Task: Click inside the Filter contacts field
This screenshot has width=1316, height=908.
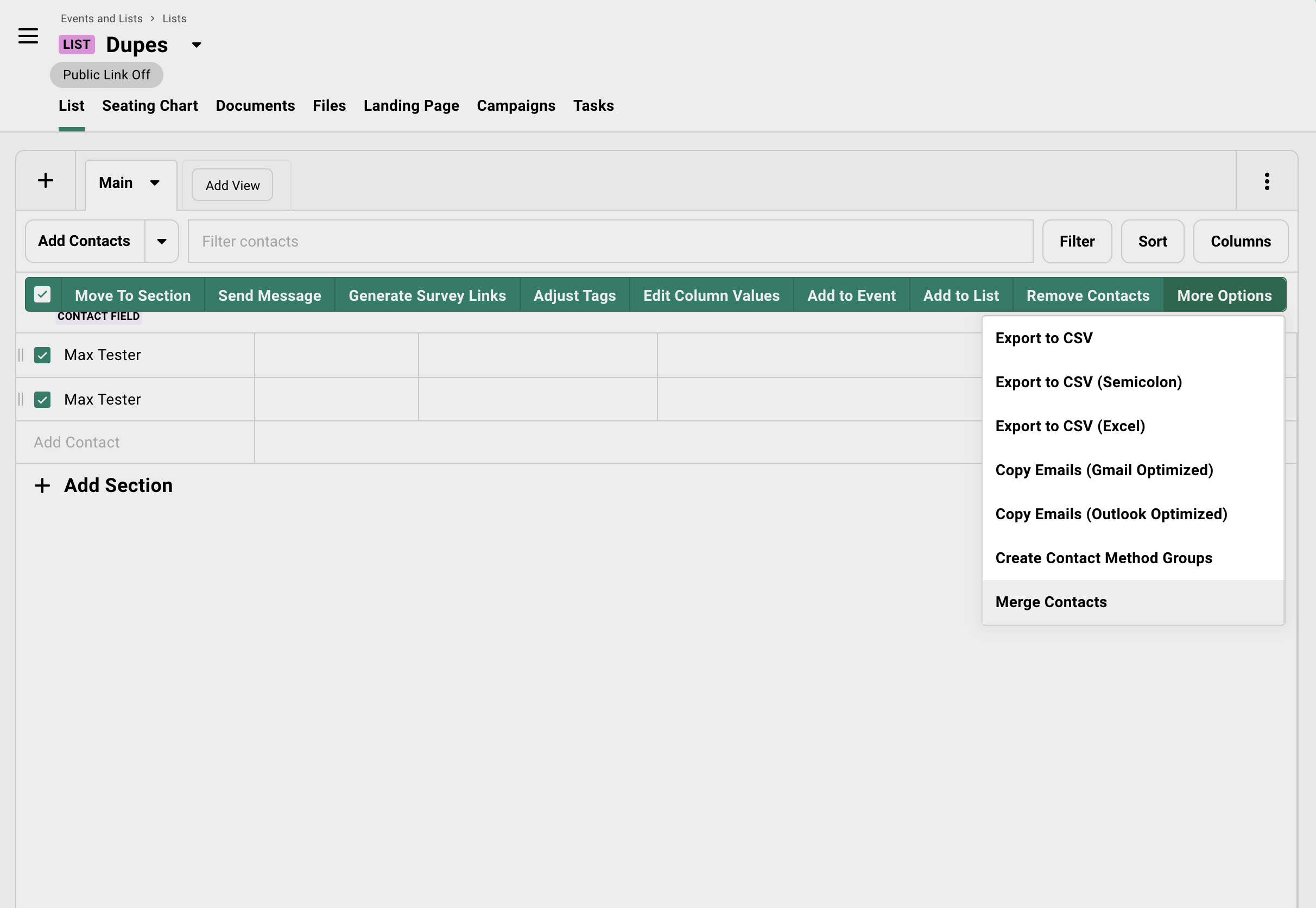Action: pos(609,241)
